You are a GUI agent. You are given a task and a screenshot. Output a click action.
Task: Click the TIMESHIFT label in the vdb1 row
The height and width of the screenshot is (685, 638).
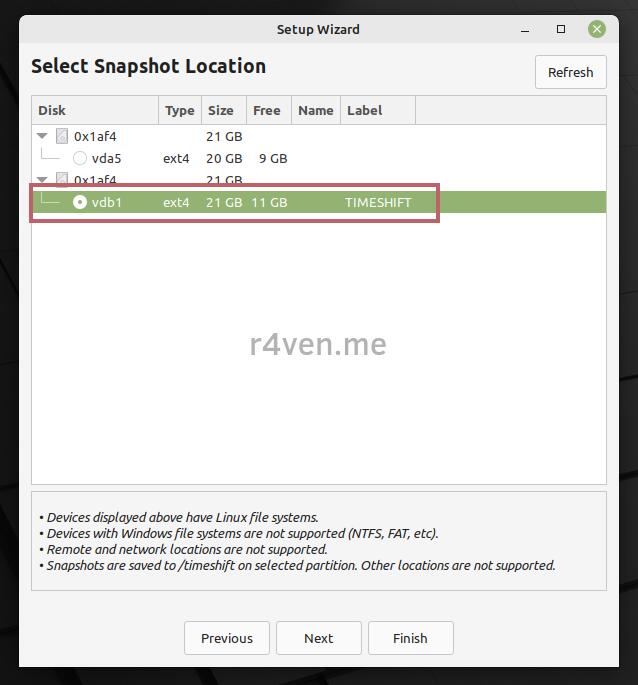378,202
